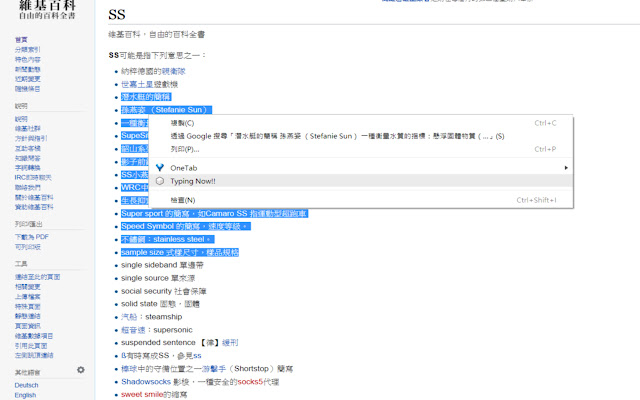Open 新聞動態 sidebar link
This screenshot has width=640, height=400.
coord(27,69)
